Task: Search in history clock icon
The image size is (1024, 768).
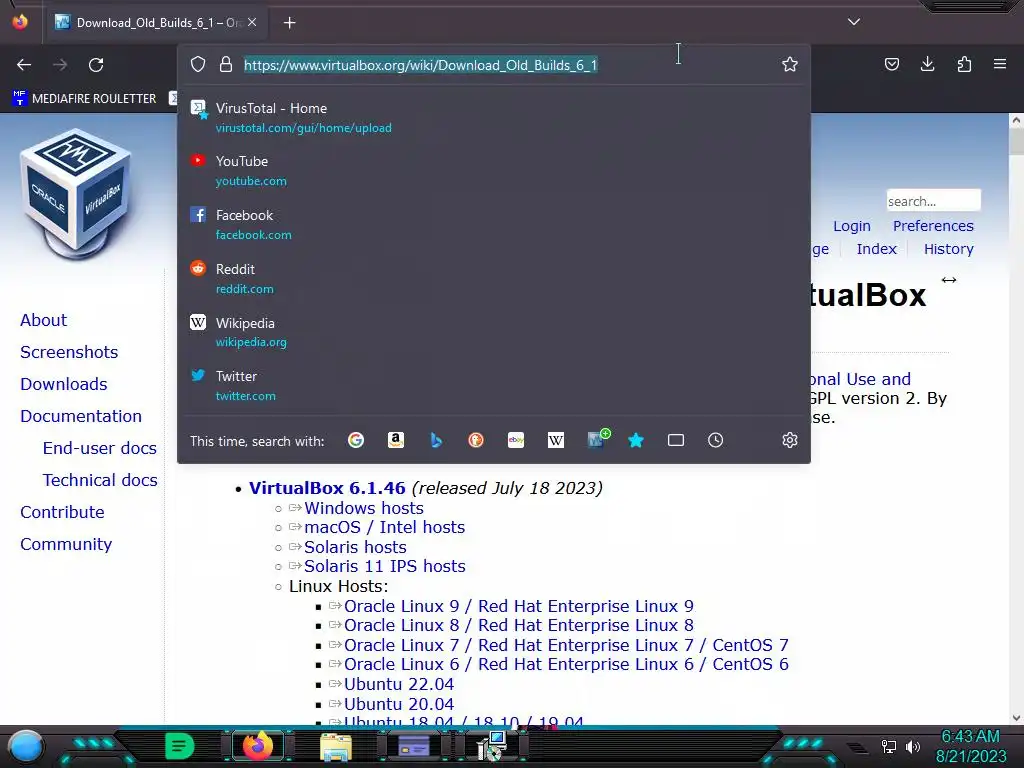Action: pyautogui.click(x=716, y=440)
